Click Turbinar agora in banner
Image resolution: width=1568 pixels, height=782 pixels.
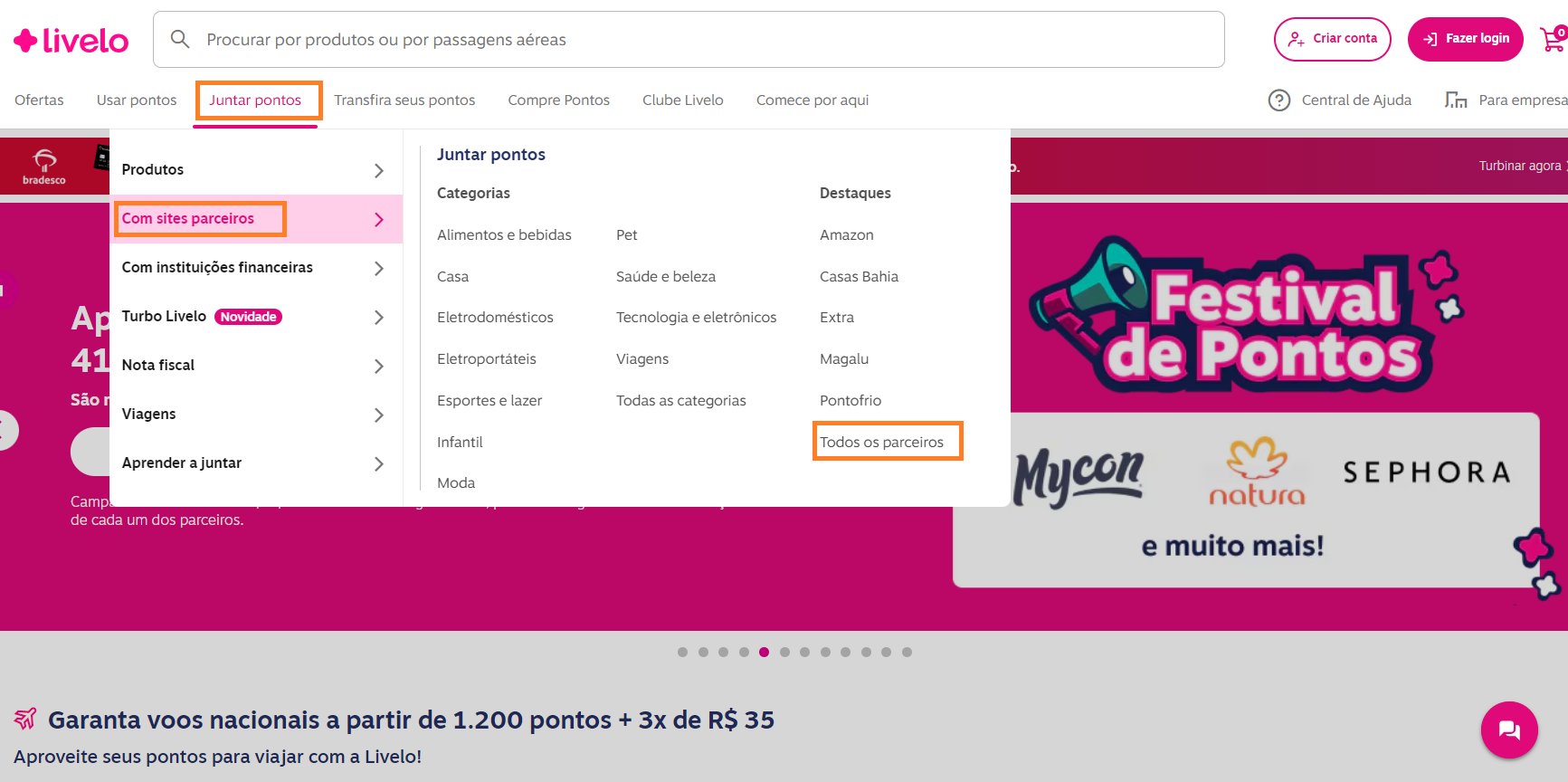pos(1522,166)
